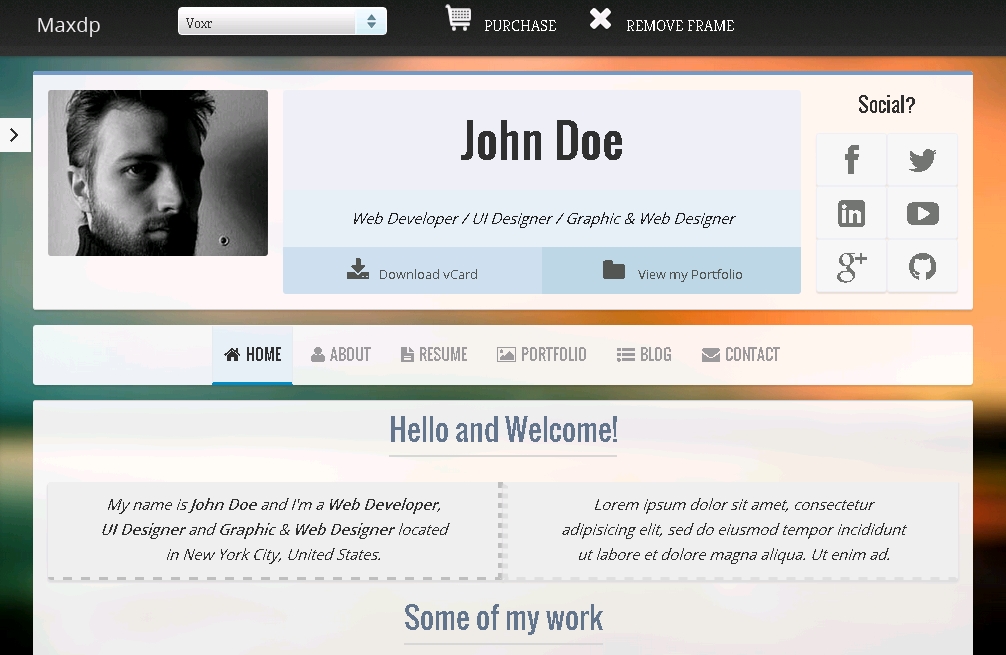
Task: Click the Download vCard button
Action: point(413,271)
